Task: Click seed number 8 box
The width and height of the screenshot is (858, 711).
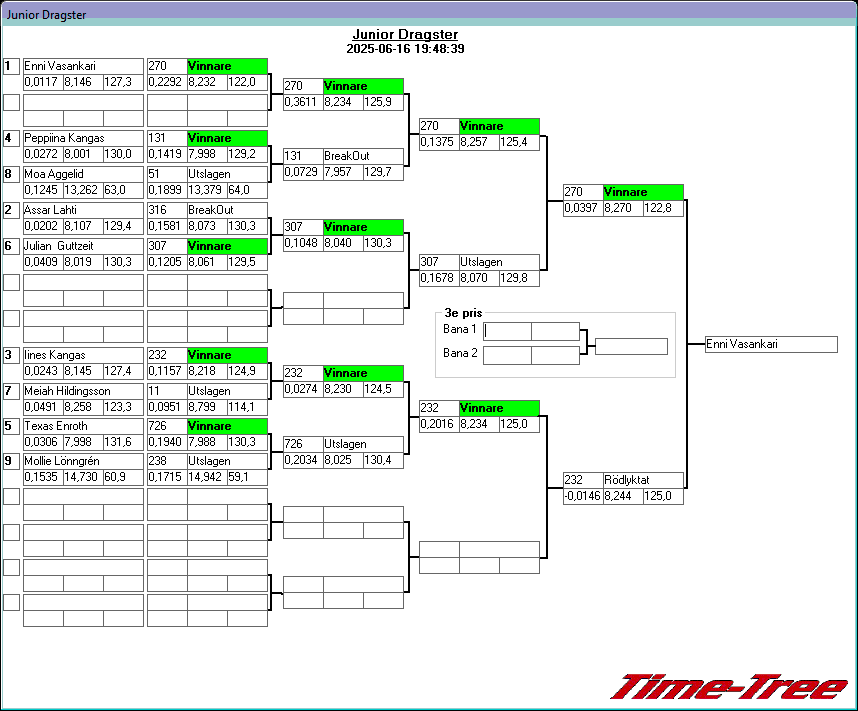Action: click(11, 175)
